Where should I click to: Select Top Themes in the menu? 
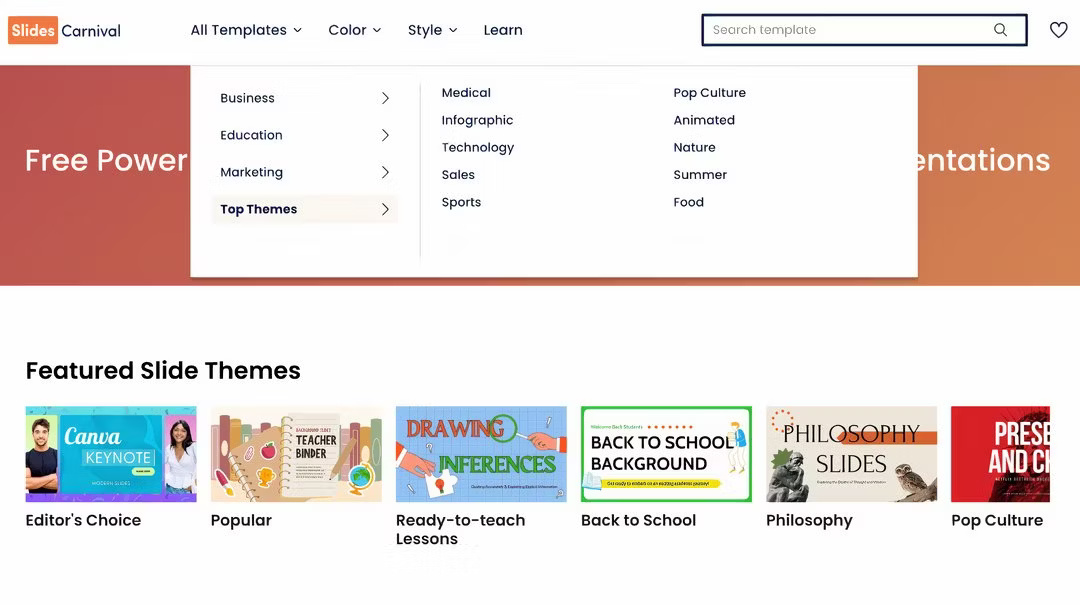258,209
